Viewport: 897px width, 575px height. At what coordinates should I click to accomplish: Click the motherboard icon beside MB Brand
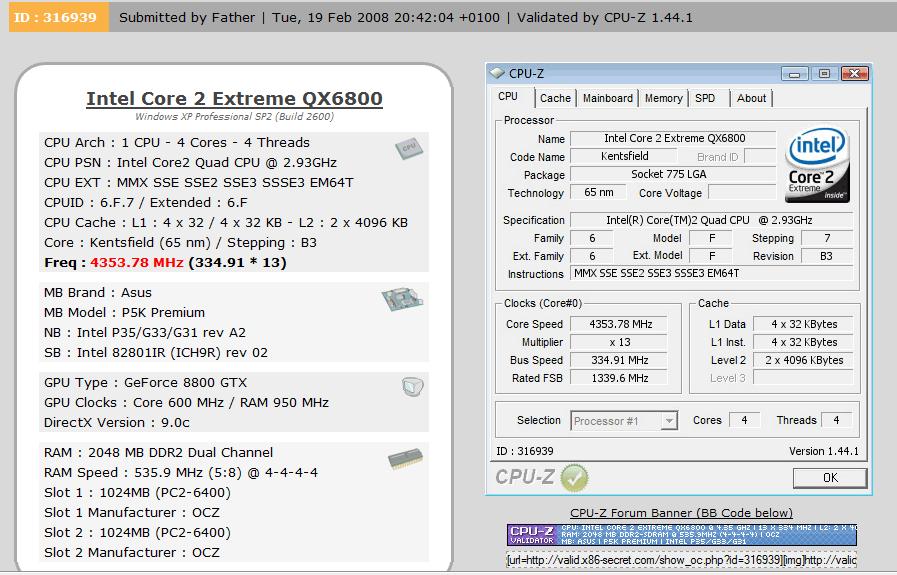click(402, 299)
